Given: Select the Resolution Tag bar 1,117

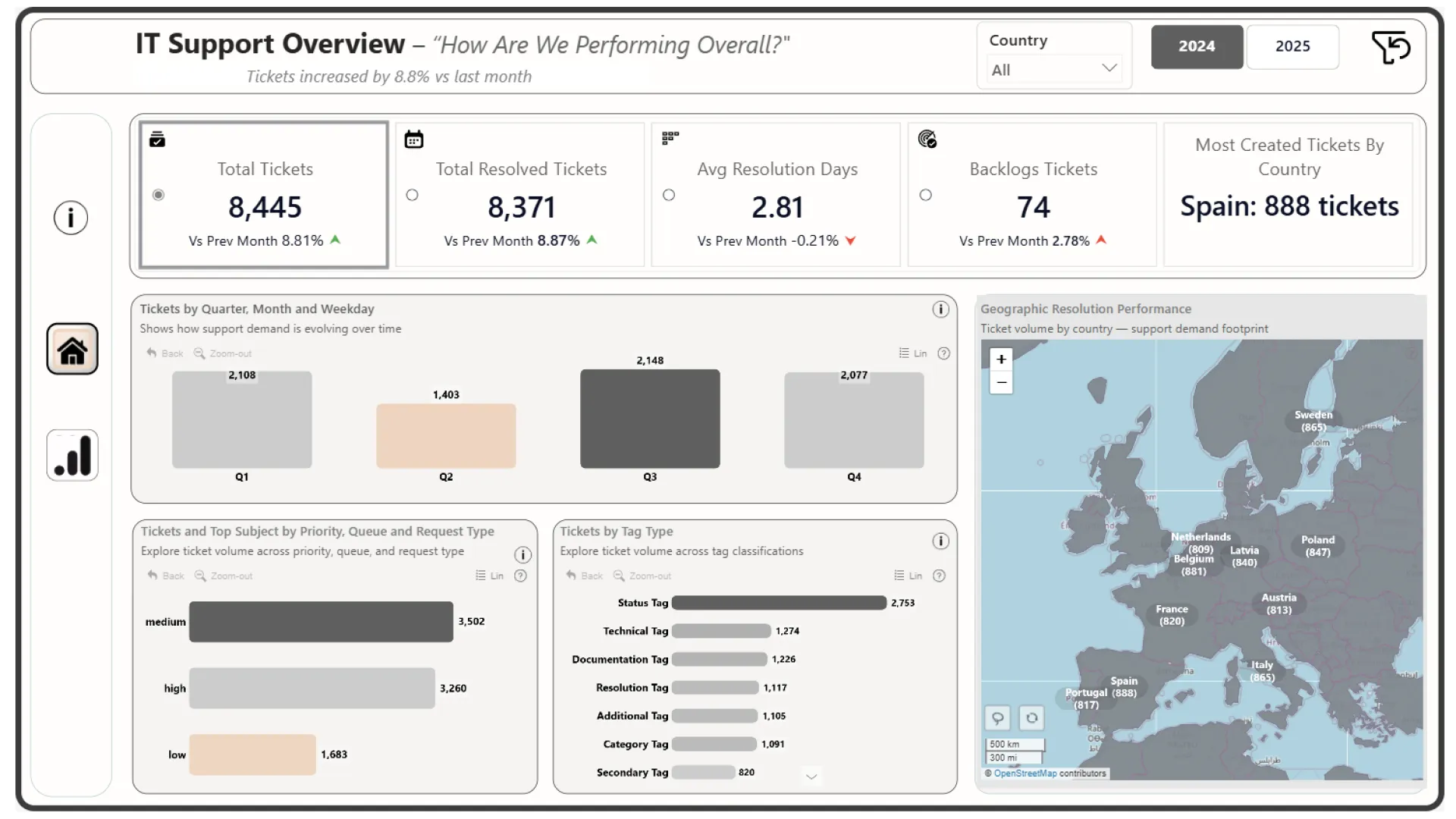Looking at the screenshot, I should (x=715, y=688).
